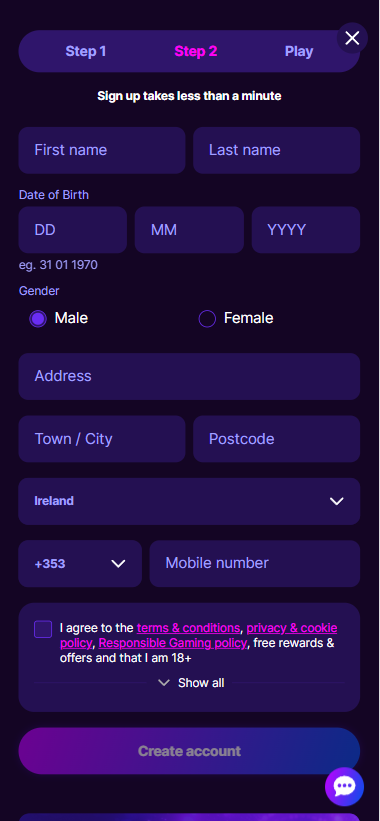This screenshot has width=380, height=821.
Task: Select the Female gender option
Action: 236,318
